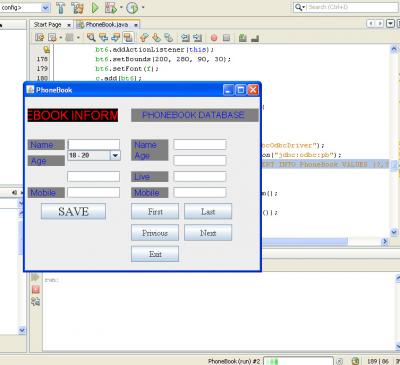
Task: Close the PhoneBook.java tab
Action: 136,25
